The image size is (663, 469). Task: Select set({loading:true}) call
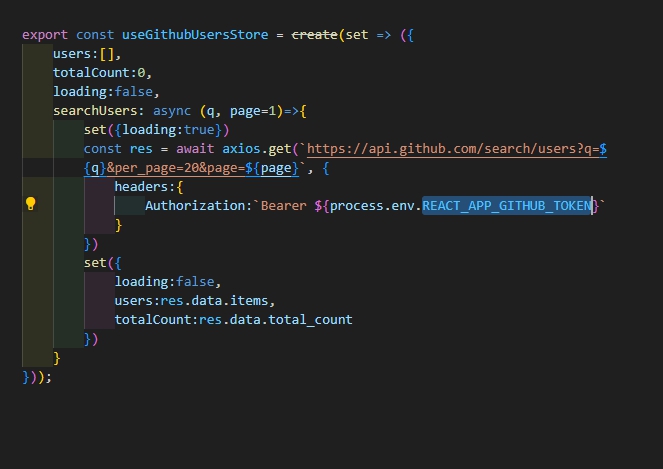point(156,129)
